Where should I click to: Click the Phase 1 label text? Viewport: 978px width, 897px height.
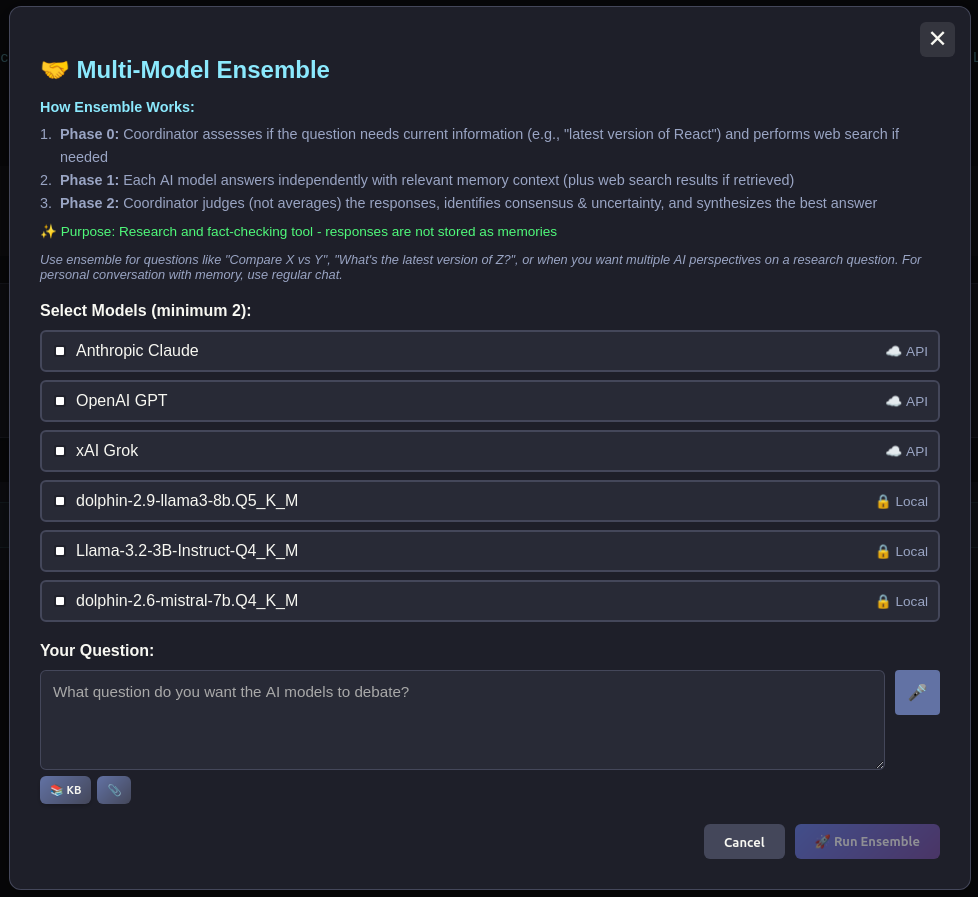89,180
